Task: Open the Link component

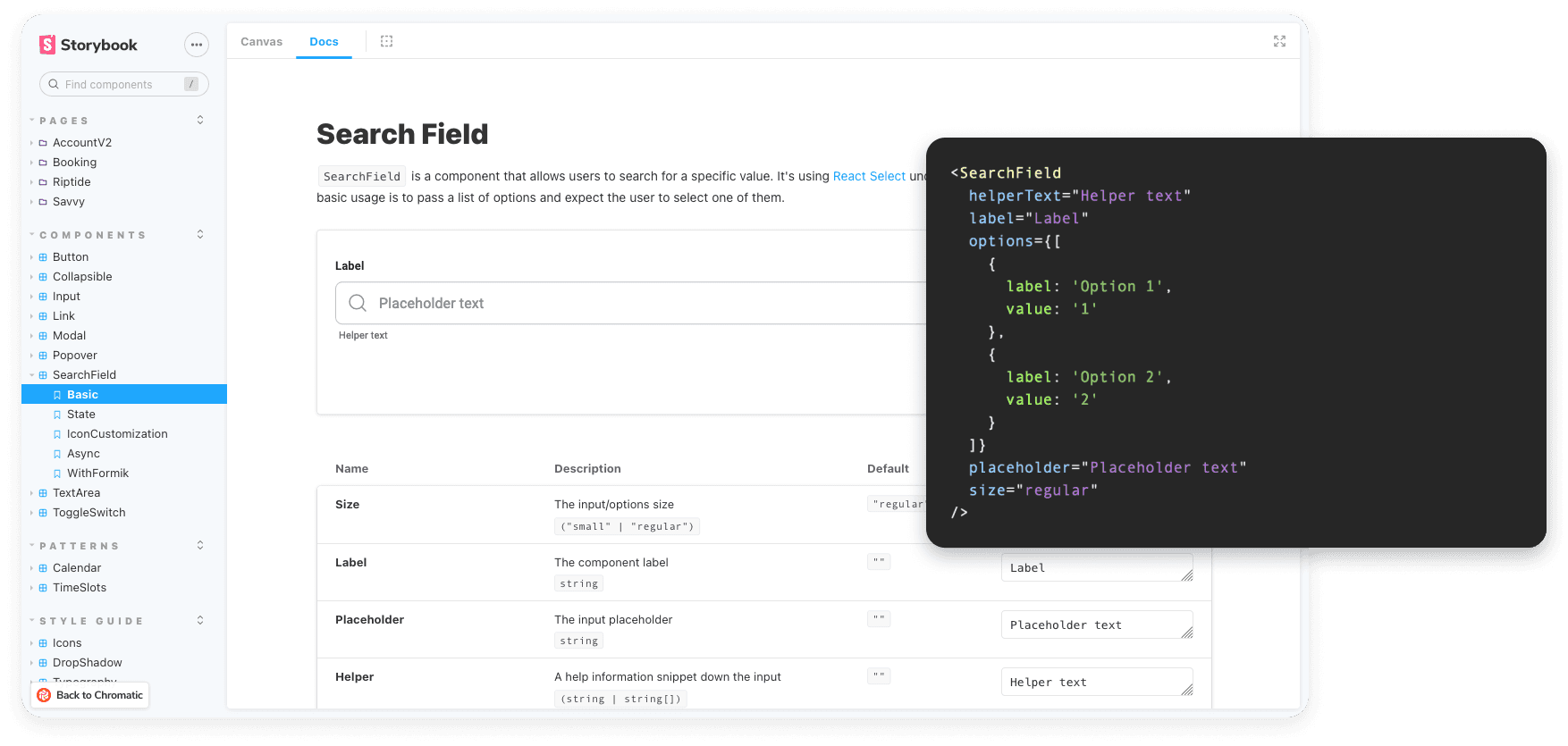Action: click(x=63, y=316)
